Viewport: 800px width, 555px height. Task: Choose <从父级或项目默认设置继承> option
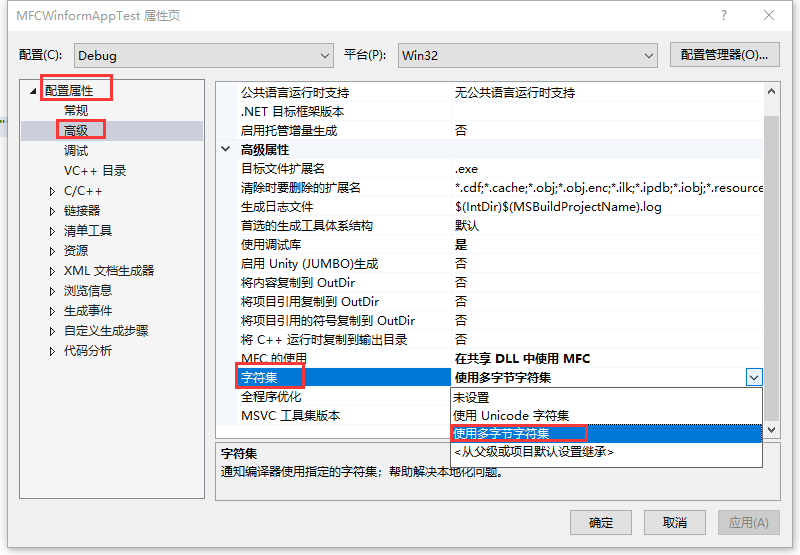click(606, 452)
